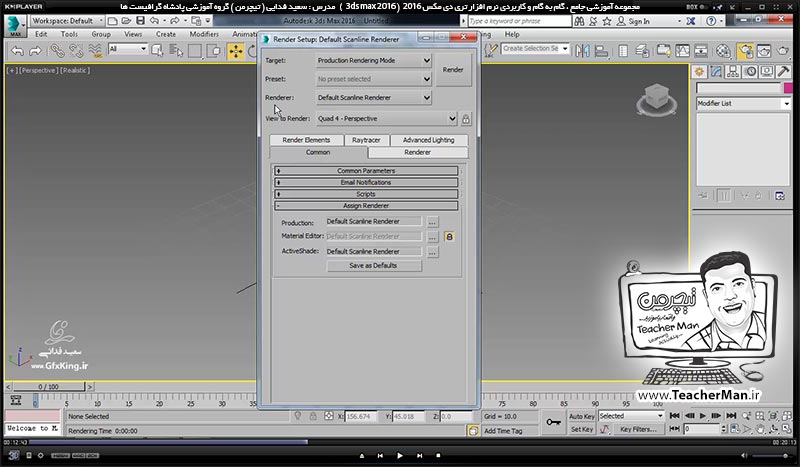
Task: Click the Align tool icon
Action: [602, 51]
